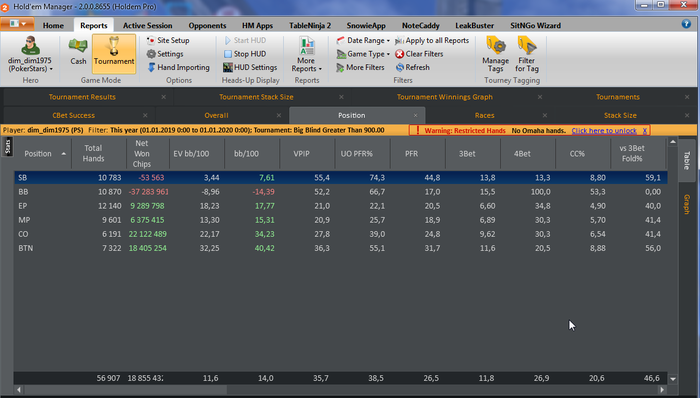Open HUD Settings
This screenshot has height=398, width=700.
point(250,67)
